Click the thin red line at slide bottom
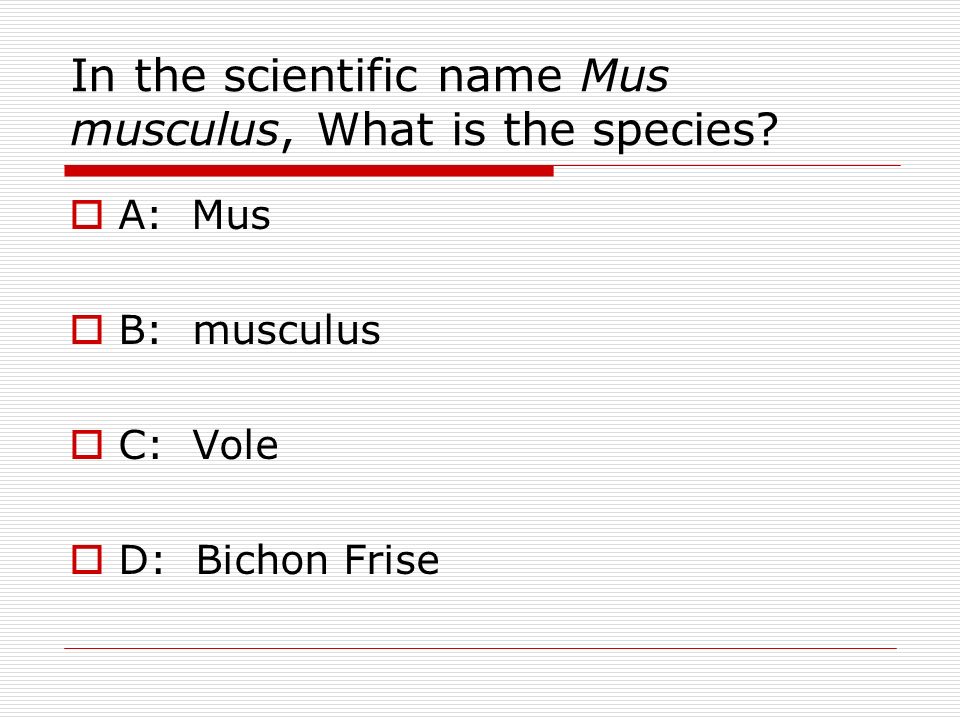The height and width of the screenshot is (720, 960). [481, 648]
